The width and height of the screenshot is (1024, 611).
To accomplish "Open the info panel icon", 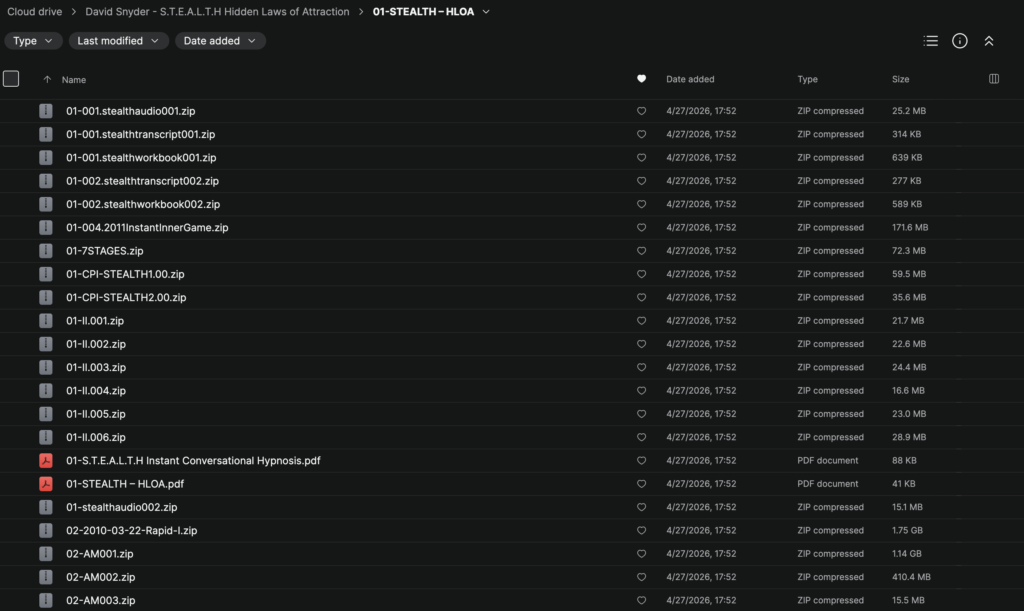I will click(x=959, y=40).
